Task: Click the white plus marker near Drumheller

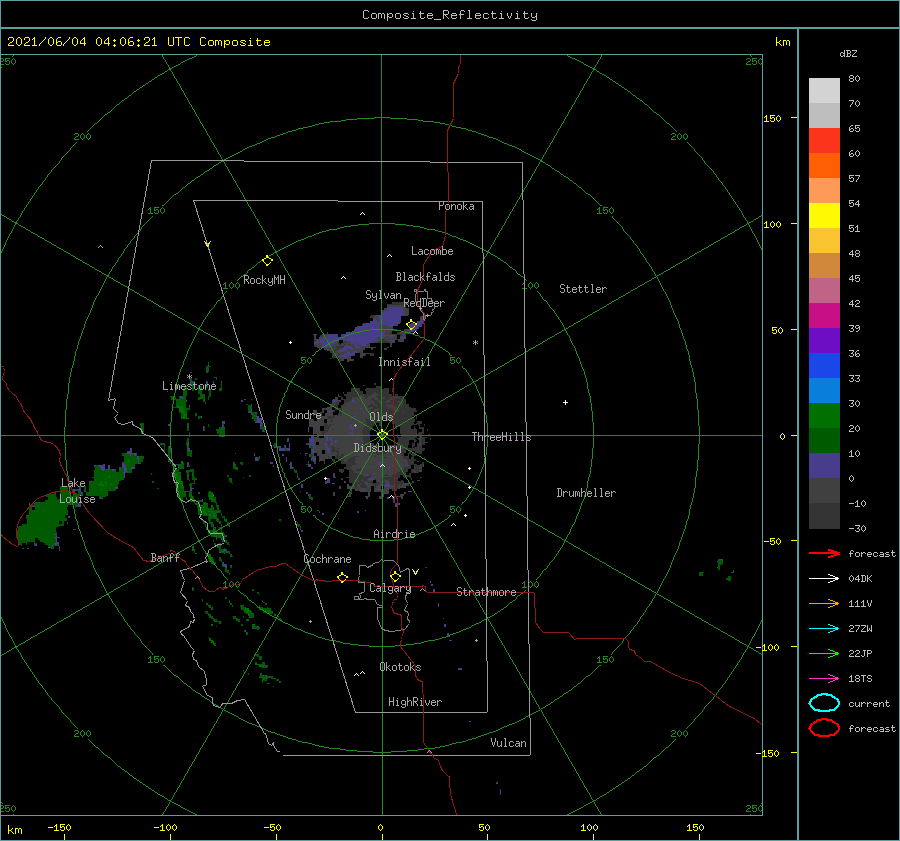Action: 565,402
